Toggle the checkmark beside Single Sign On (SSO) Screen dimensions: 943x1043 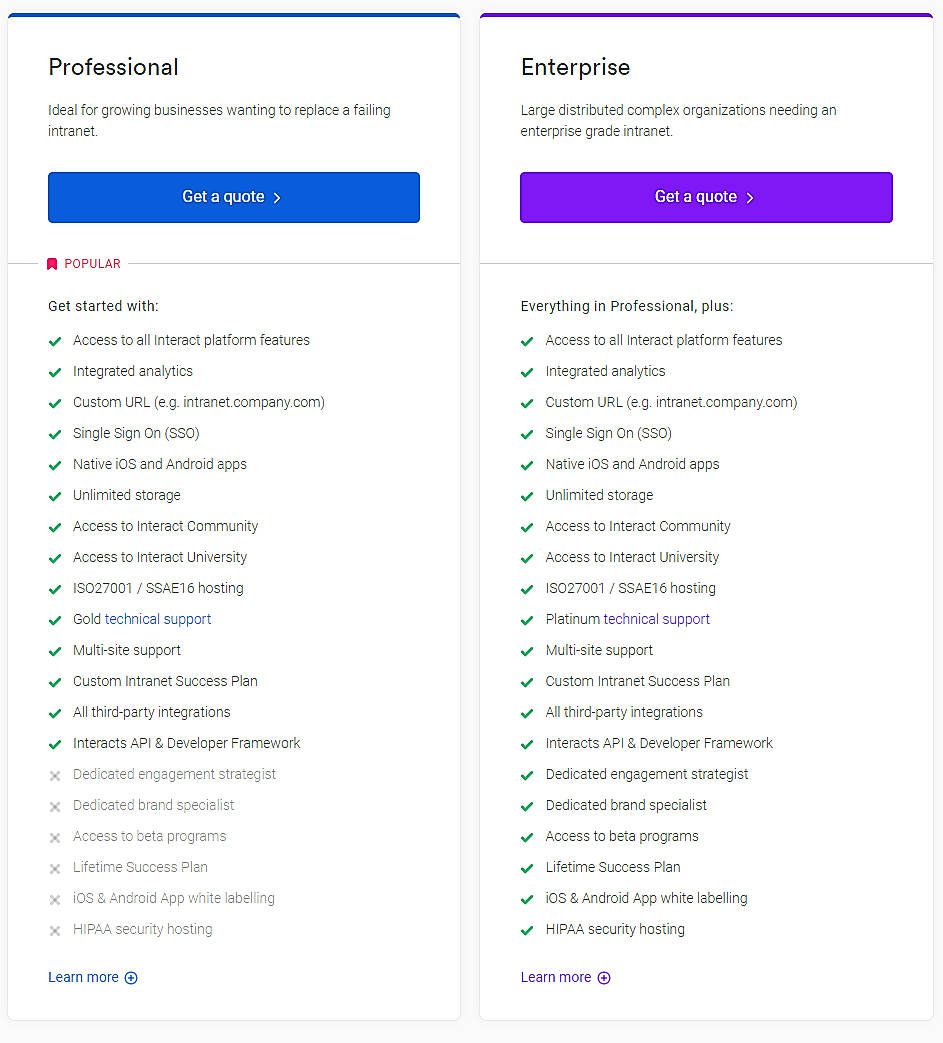tap(55, 433)
